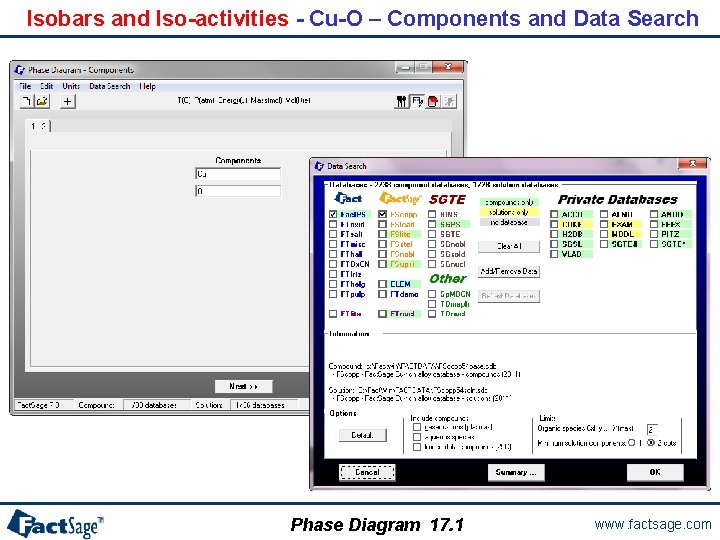
Task: Enable the PITZ private database checkbox
Action: (654, 234)
